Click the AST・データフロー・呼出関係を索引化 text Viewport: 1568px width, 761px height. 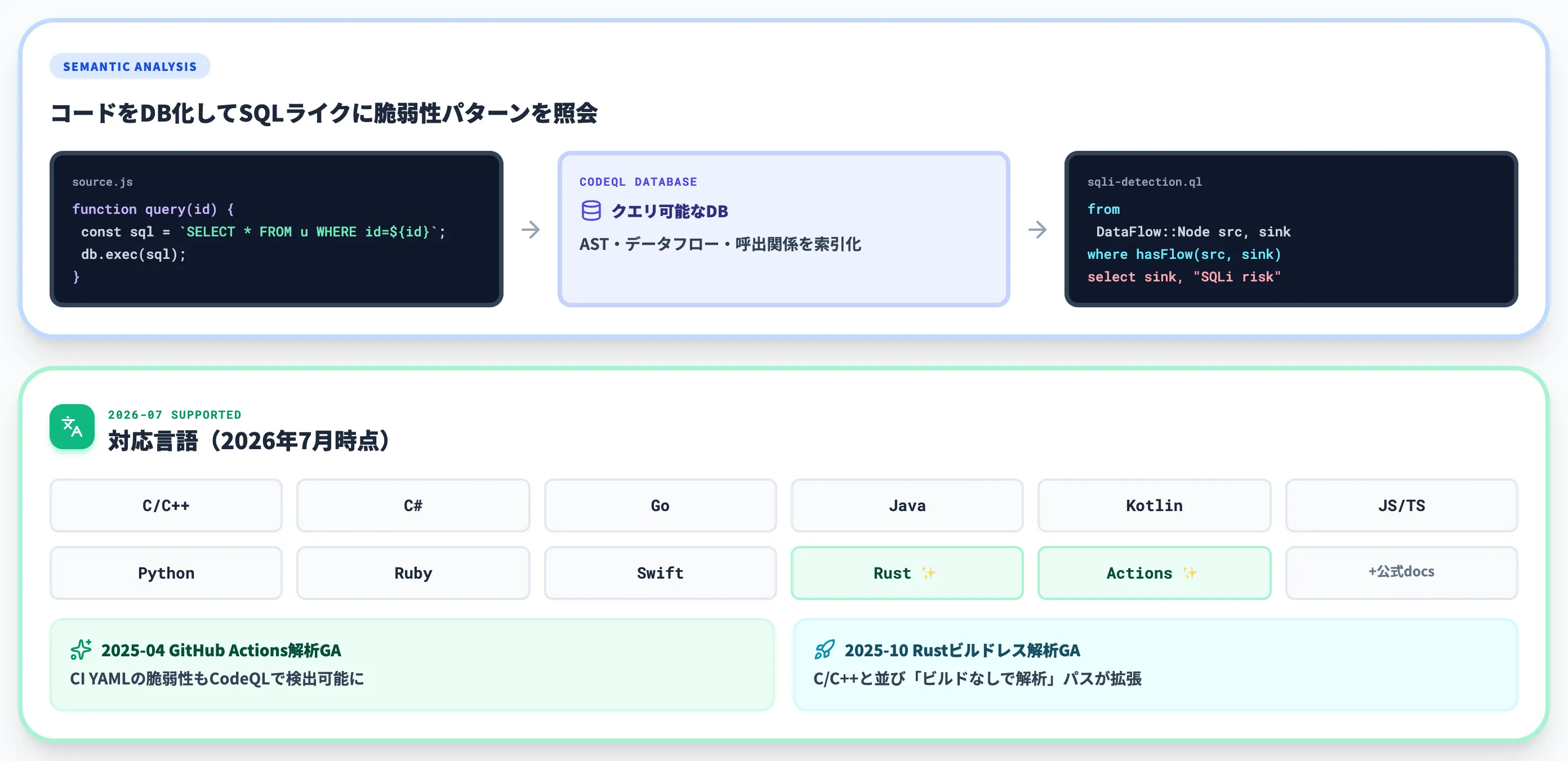720,244
